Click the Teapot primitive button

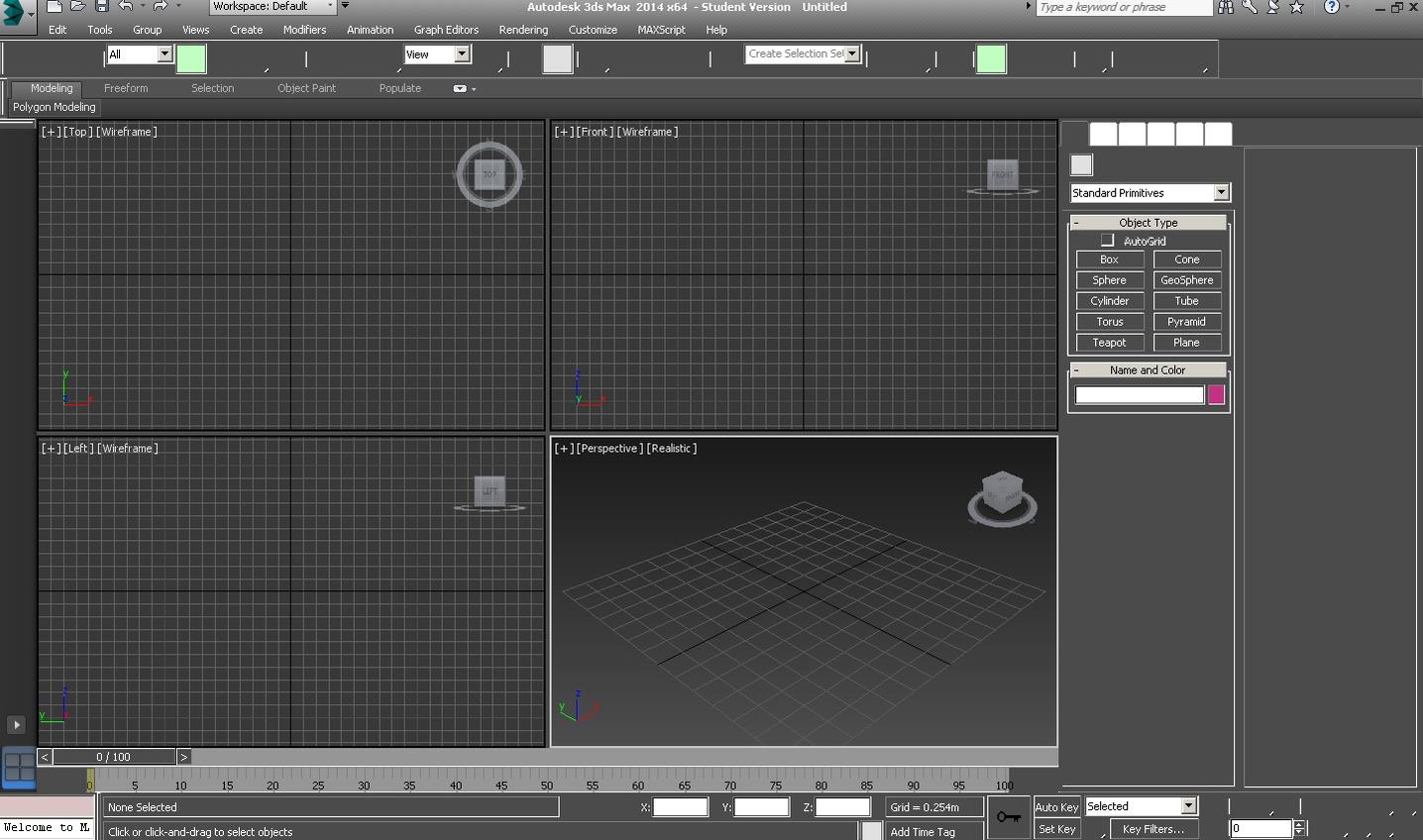click(x=1110, y=343)
